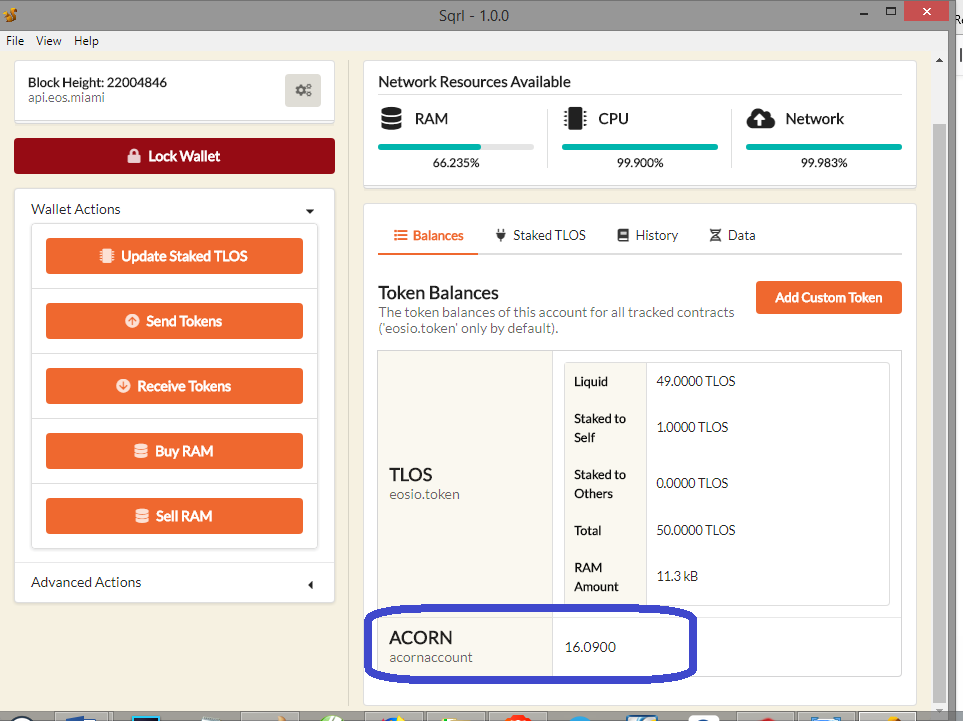The width and height of the screenshot is (963, 721).
Task: Click the plug icon beside Staked TLOS
Action: tap(501, 235)
